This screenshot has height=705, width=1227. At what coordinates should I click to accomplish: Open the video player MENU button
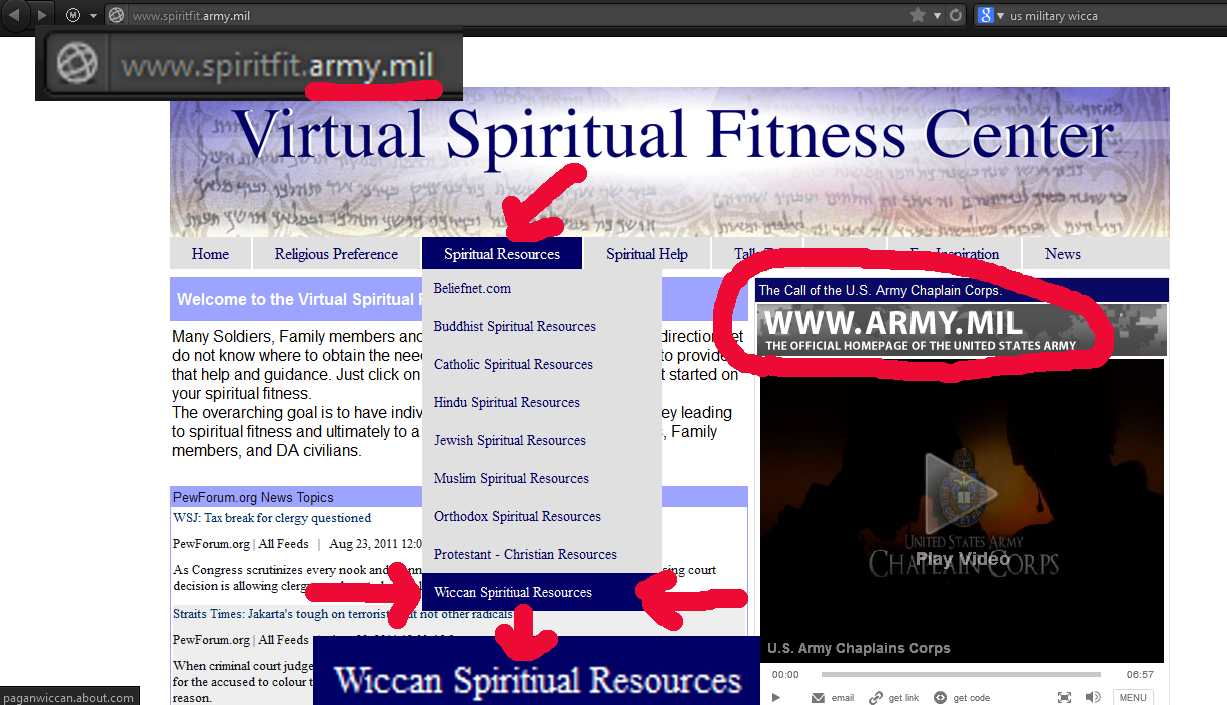coord(1133,697)
